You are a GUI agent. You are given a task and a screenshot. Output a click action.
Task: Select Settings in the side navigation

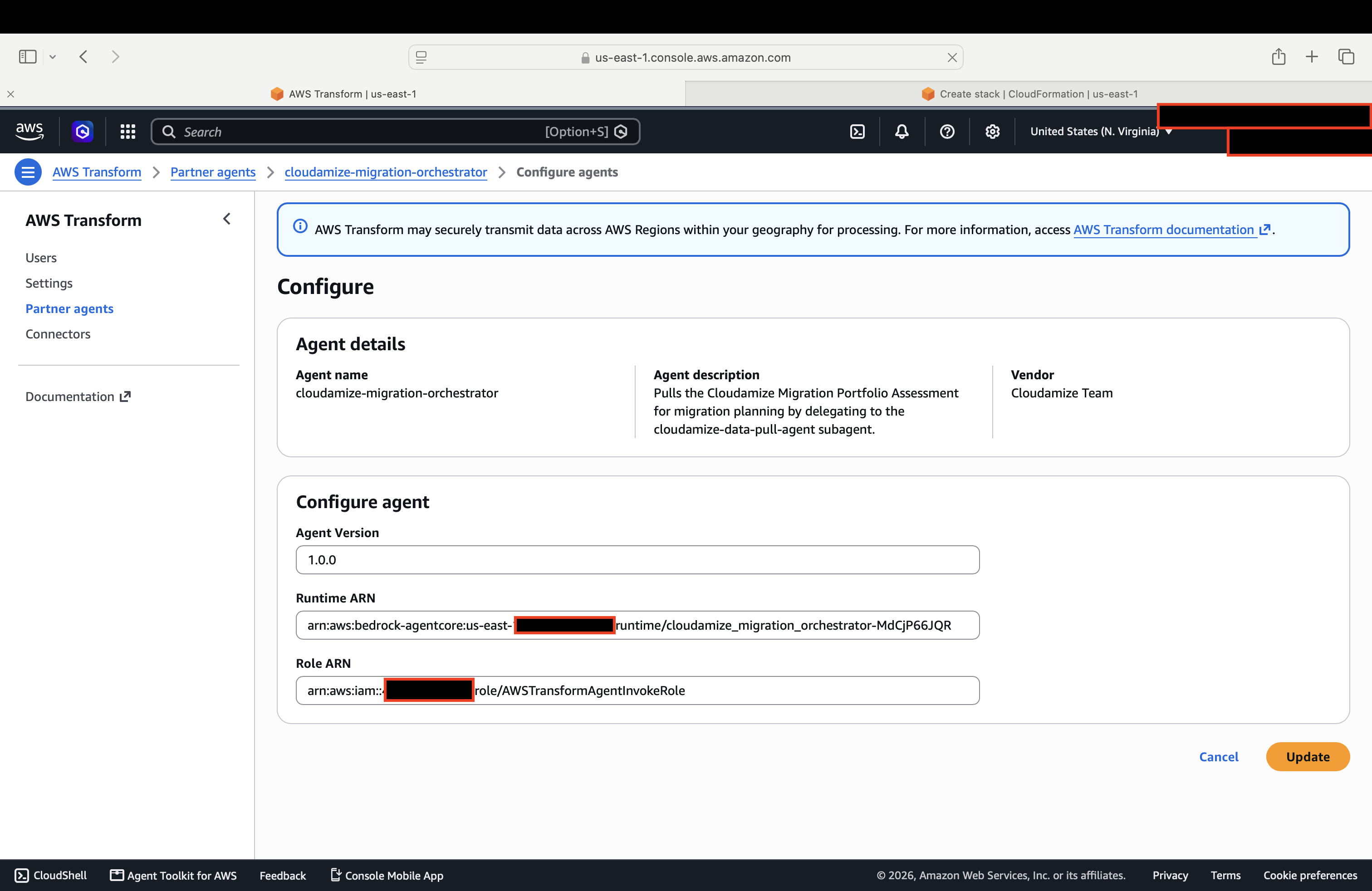pyautogui.click(x=49, y=283)
